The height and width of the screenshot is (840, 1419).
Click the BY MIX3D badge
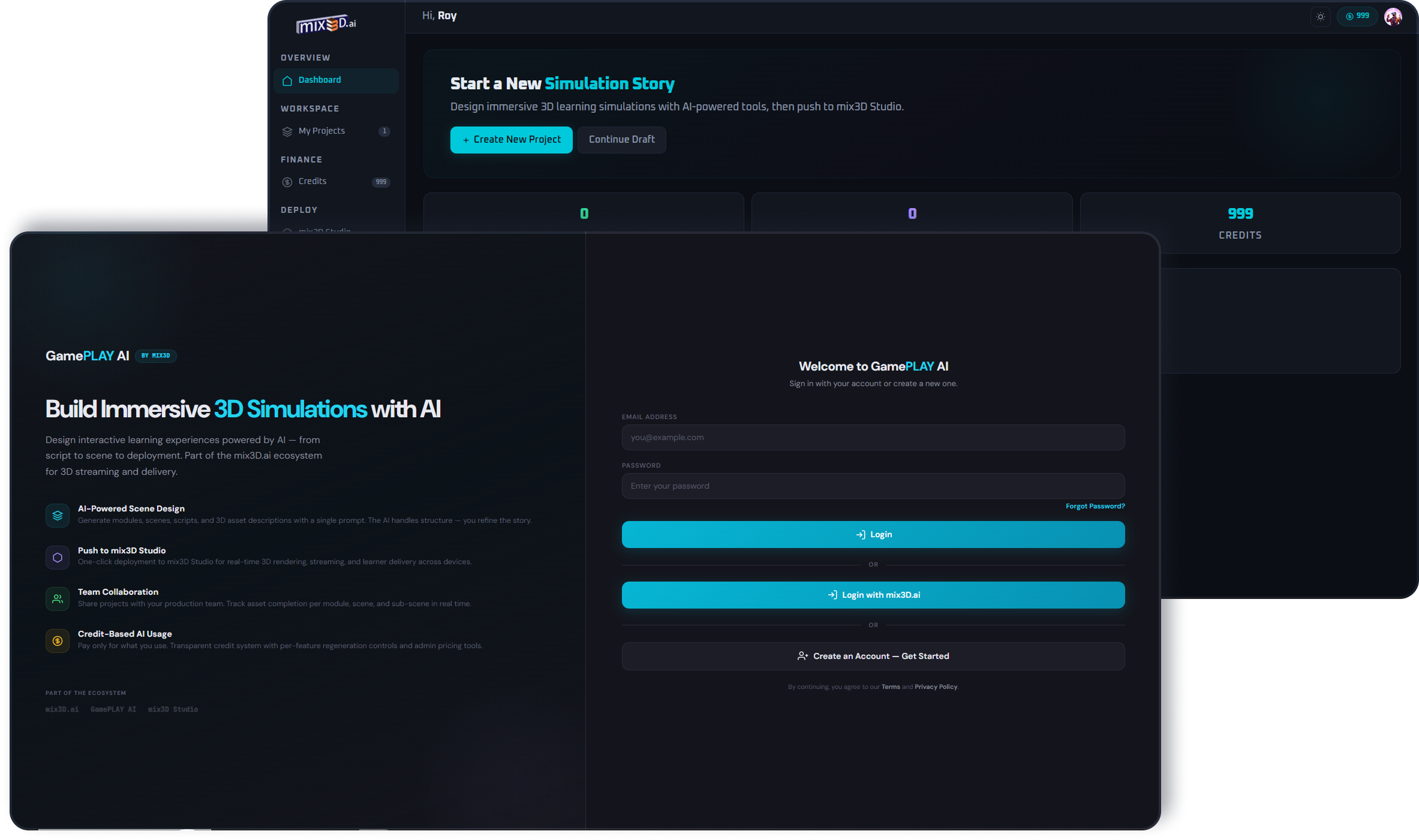[155, 356]
